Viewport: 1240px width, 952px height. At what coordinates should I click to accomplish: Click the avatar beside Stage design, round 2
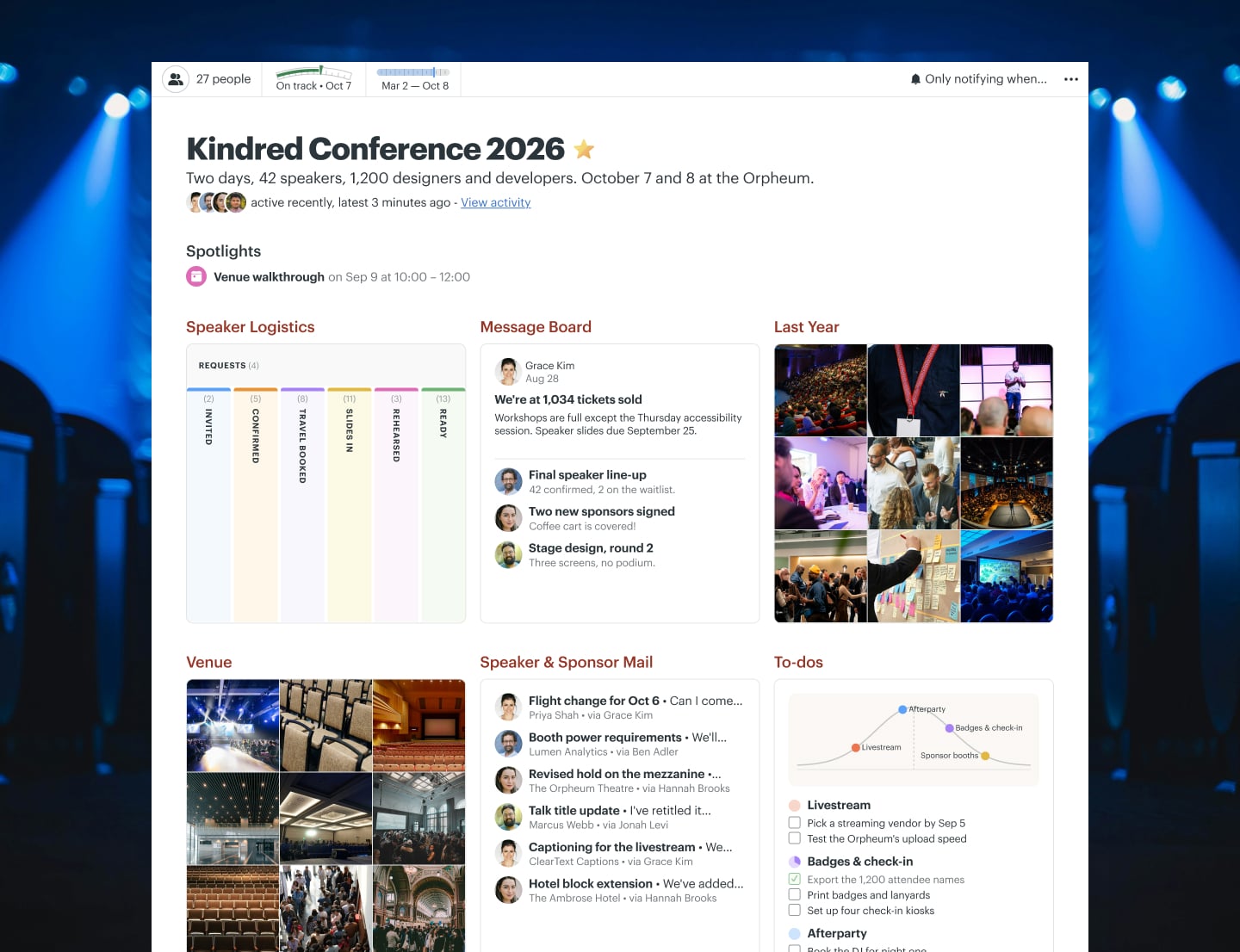pos(508,554)
